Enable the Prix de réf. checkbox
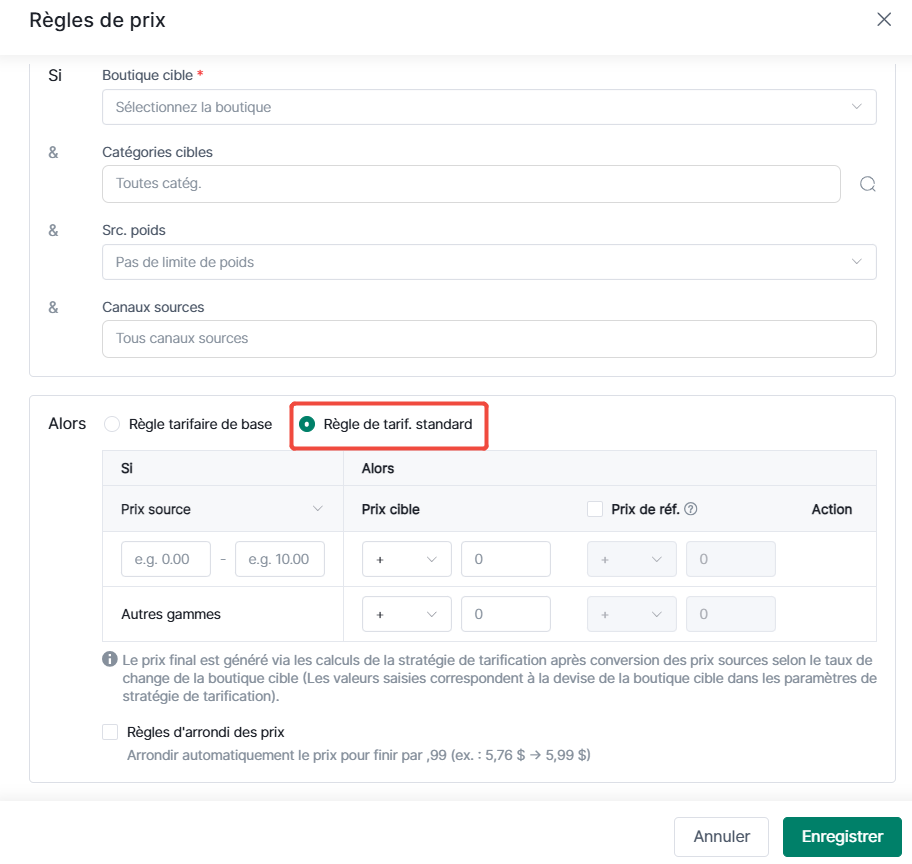 (x=594, y=509)
